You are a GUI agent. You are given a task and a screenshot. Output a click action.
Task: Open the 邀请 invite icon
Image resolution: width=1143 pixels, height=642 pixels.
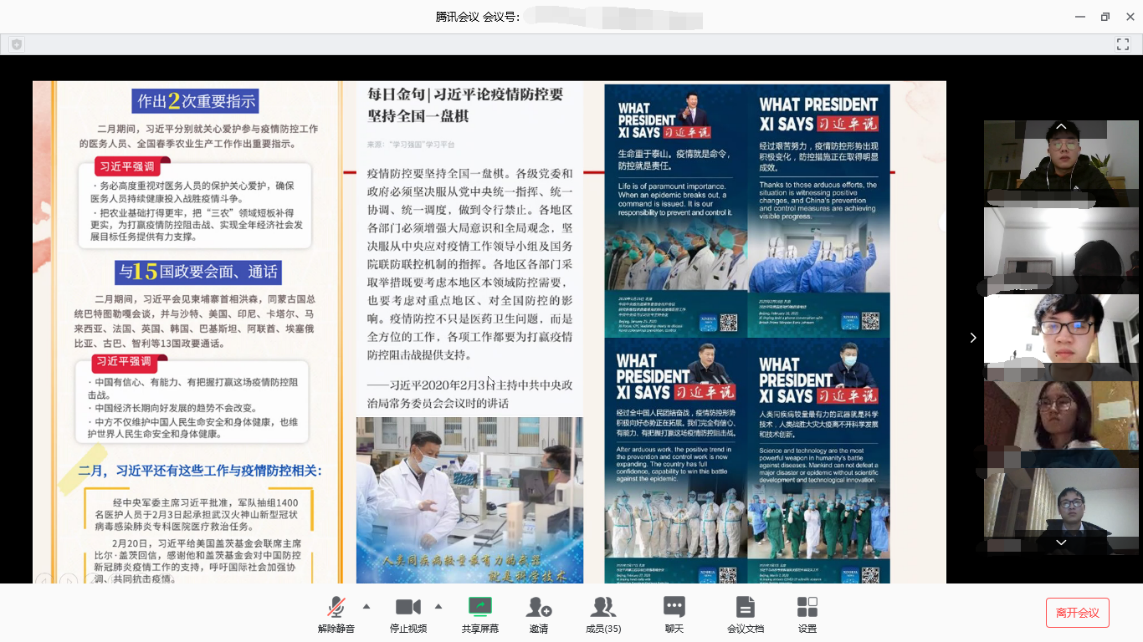[539, 612]
